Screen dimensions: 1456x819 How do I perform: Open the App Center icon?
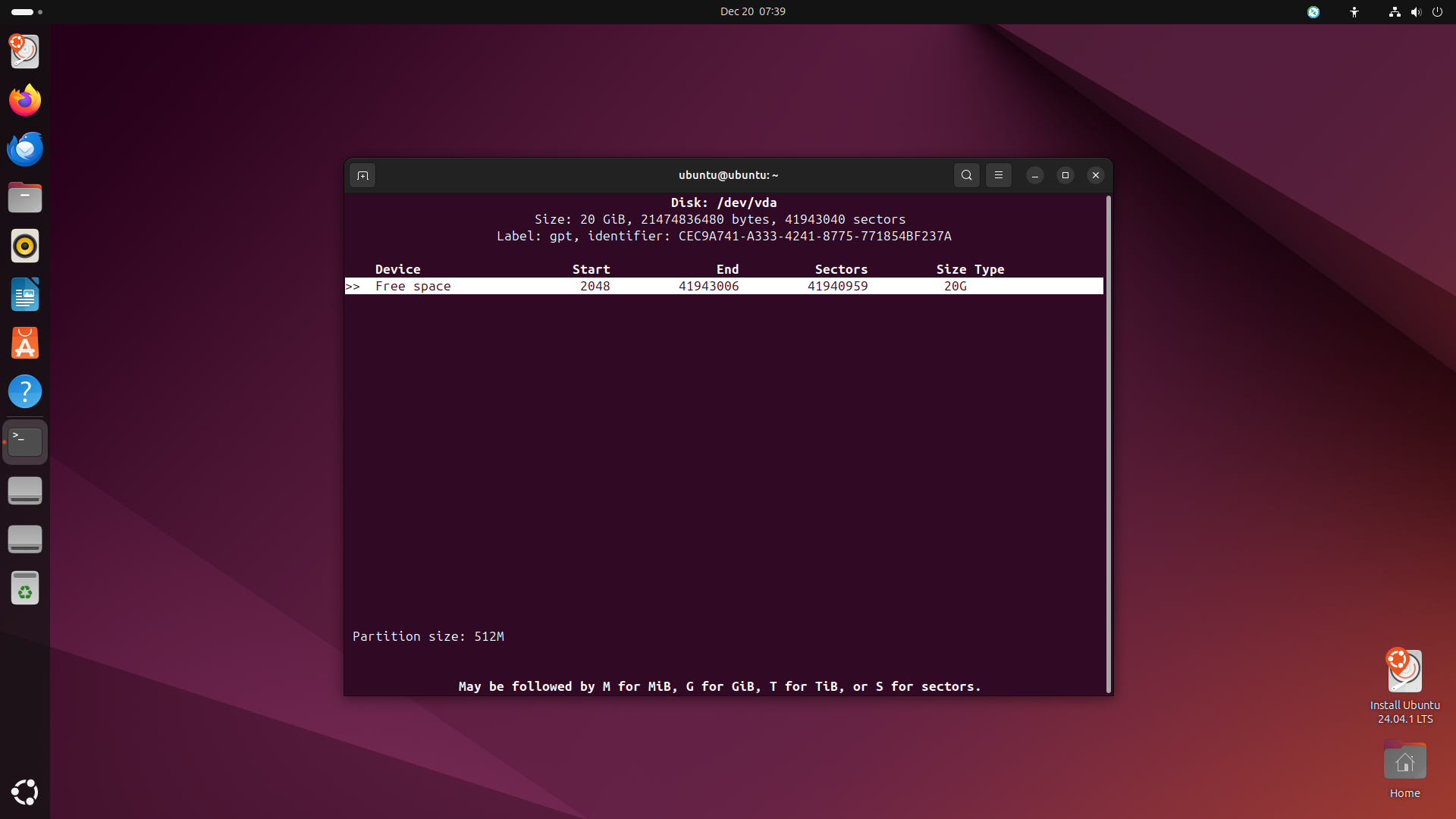point(25,343)
